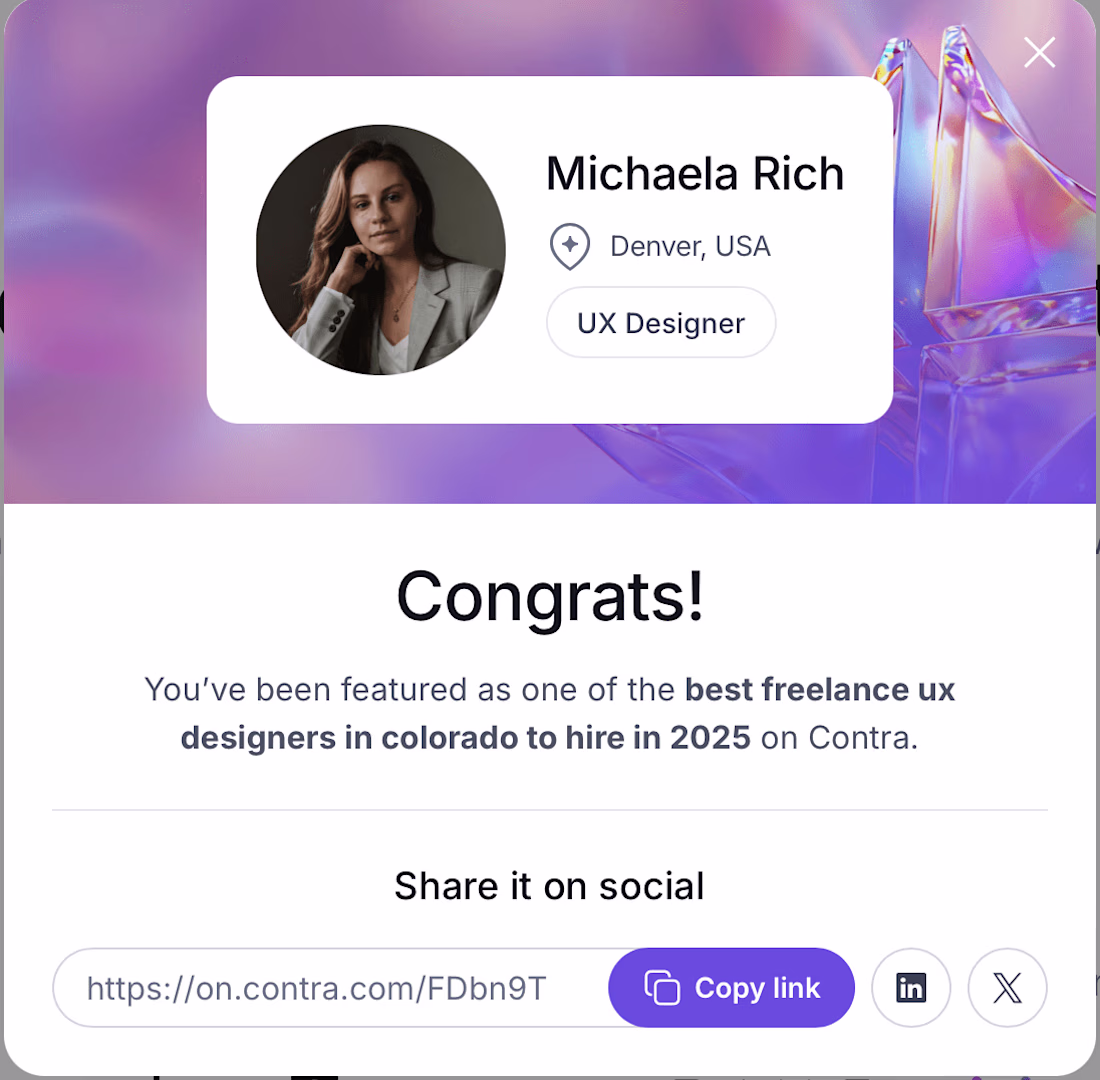Click the copy icon inside Copy link

point(662,988)
